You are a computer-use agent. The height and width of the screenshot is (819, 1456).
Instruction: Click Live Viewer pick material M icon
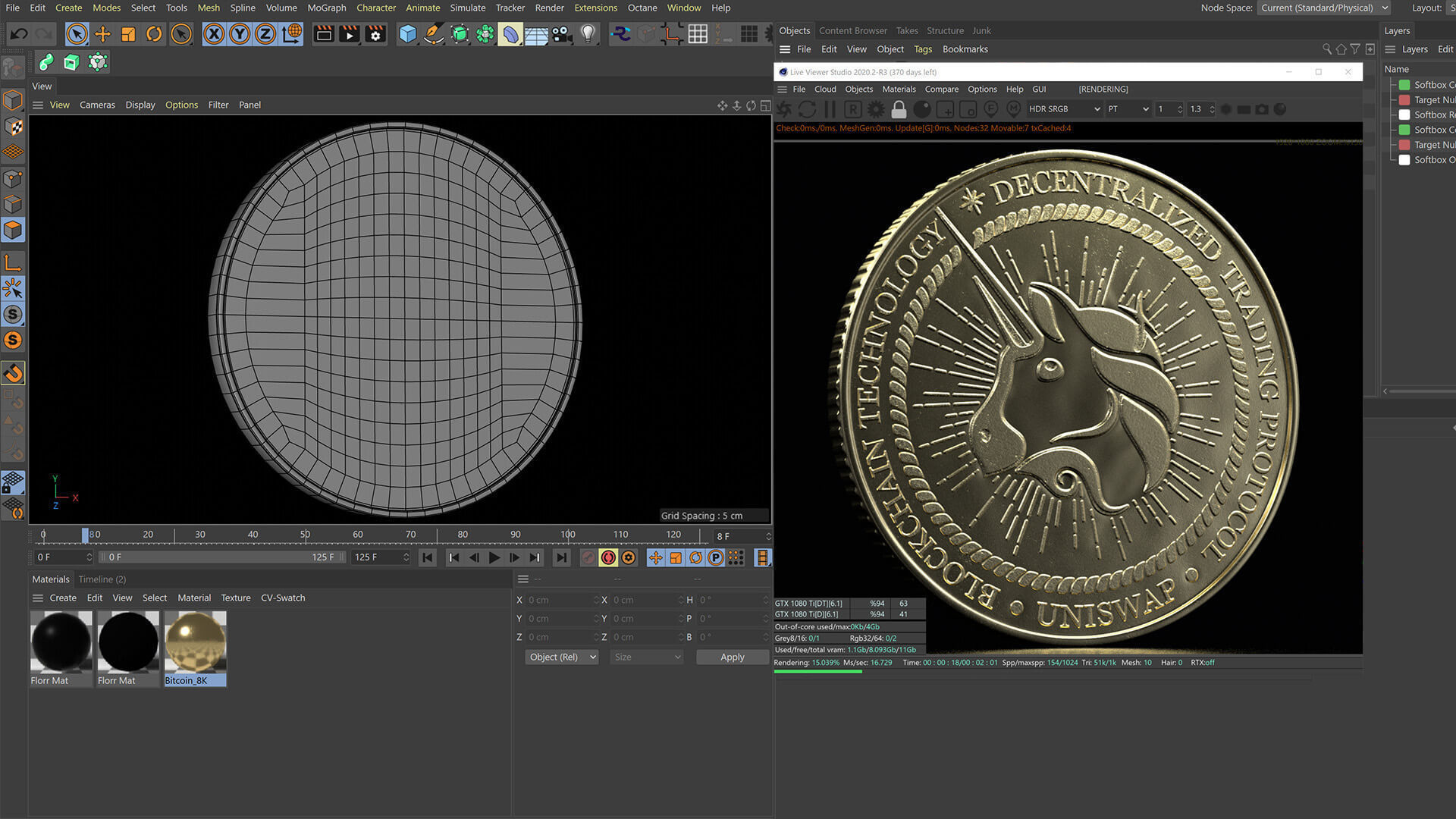[1013, 109]
